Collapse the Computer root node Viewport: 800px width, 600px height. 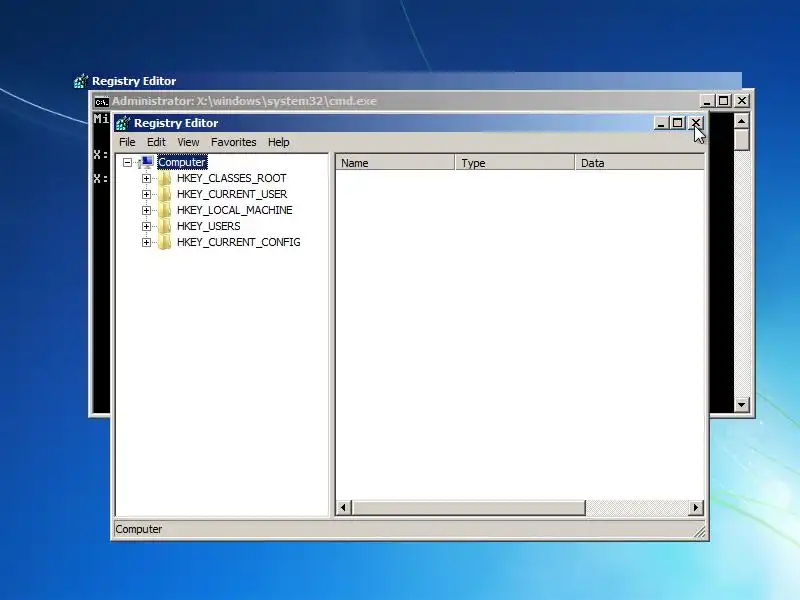tap(128, 162)
